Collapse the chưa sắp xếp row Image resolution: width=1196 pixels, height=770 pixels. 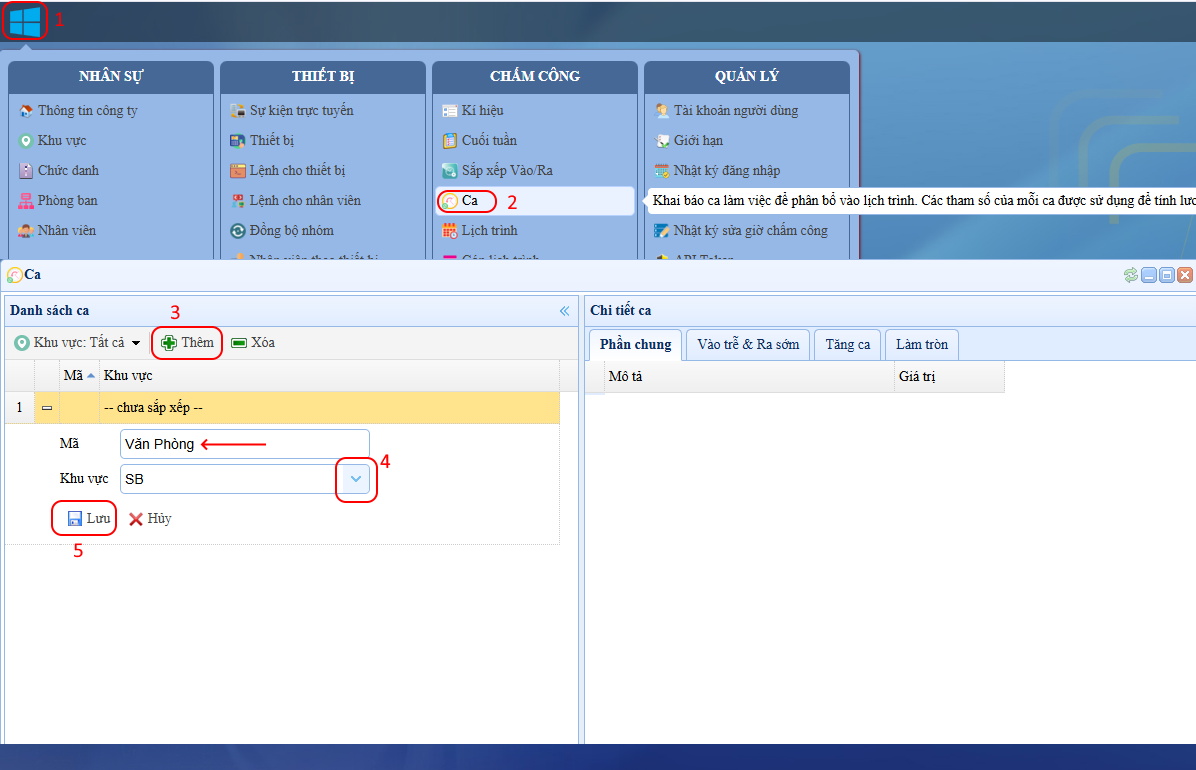47,408
